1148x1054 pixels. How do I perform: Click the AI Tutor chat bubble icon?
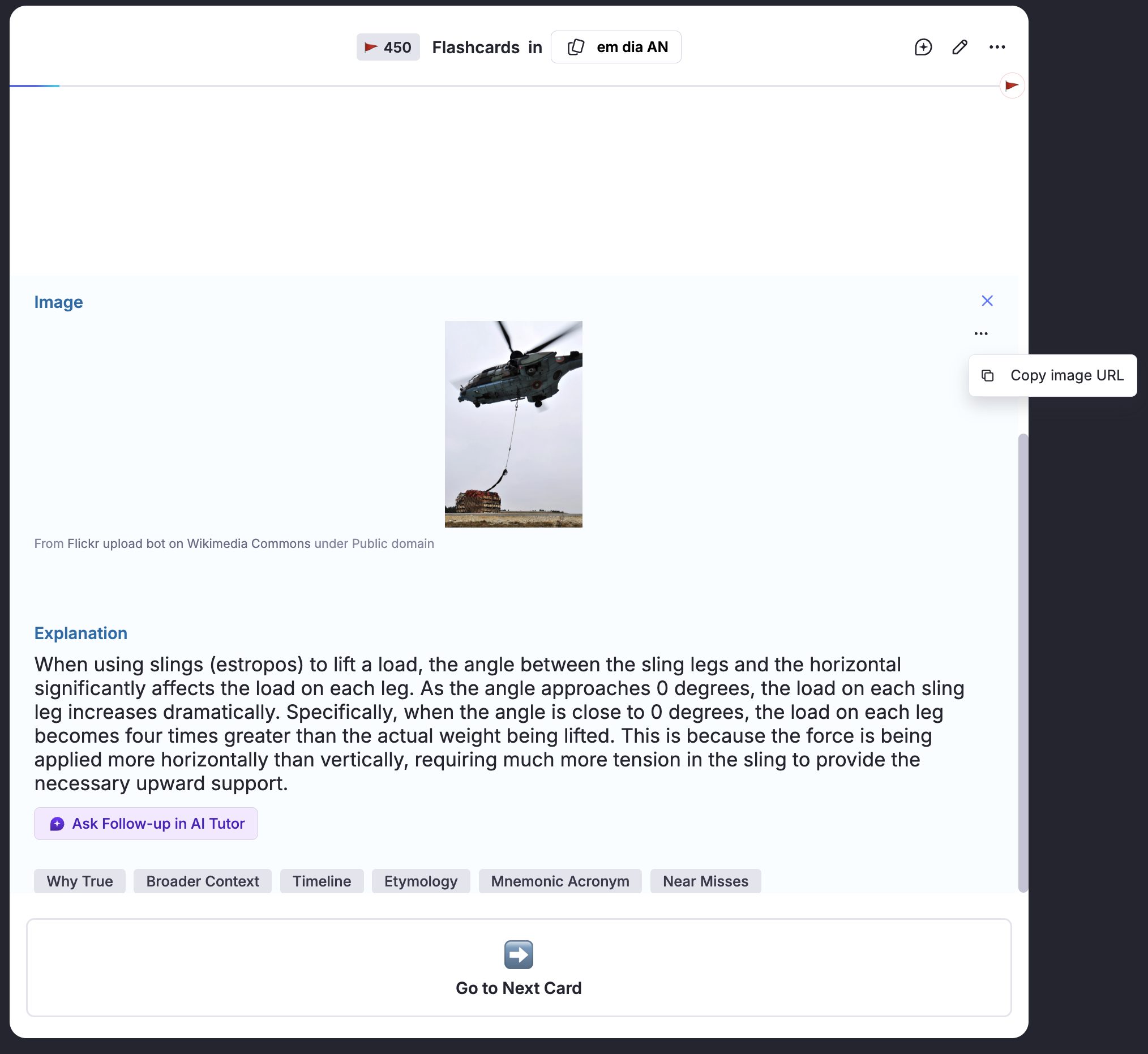(x=57, y=824)
